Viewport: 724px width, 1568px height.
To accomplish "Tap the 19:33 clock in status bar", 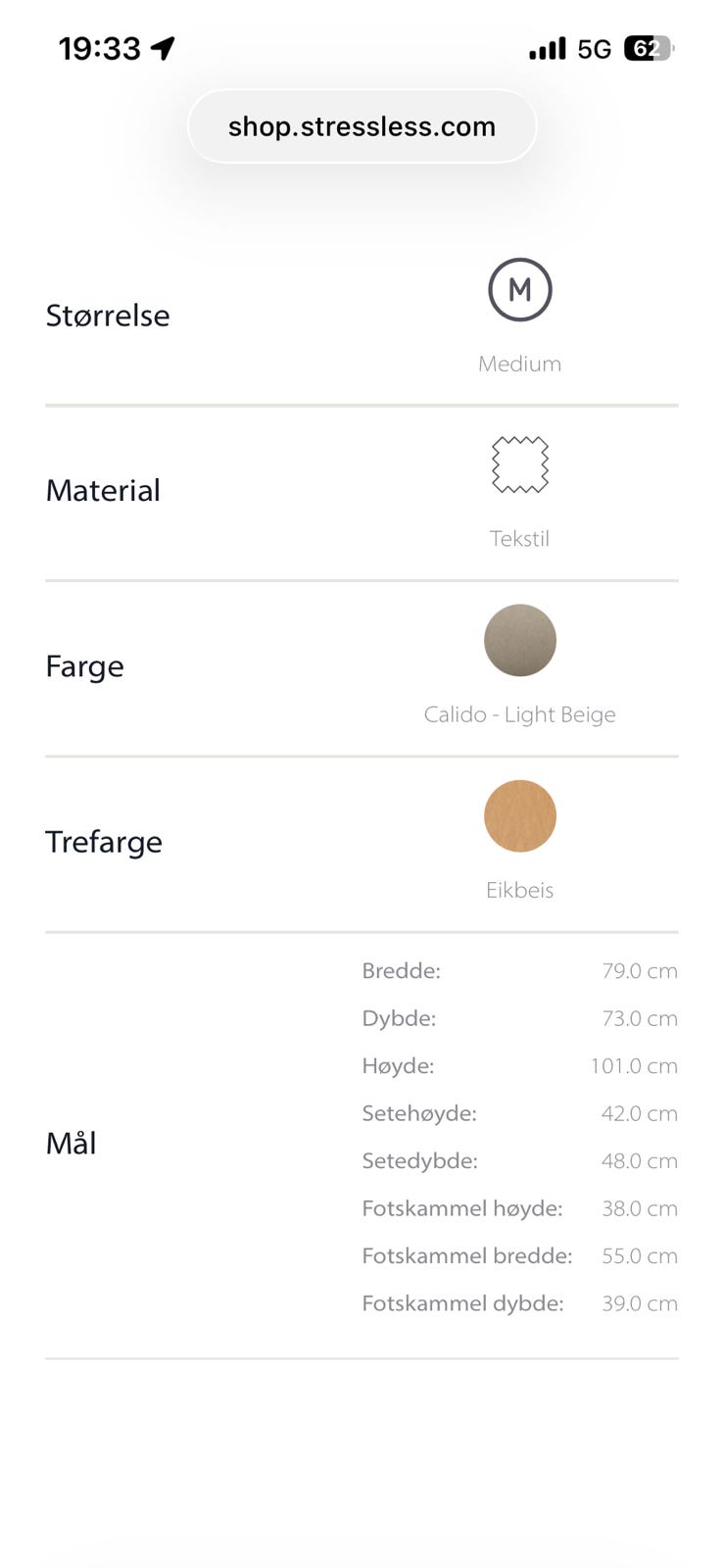I will click(99, 48).
